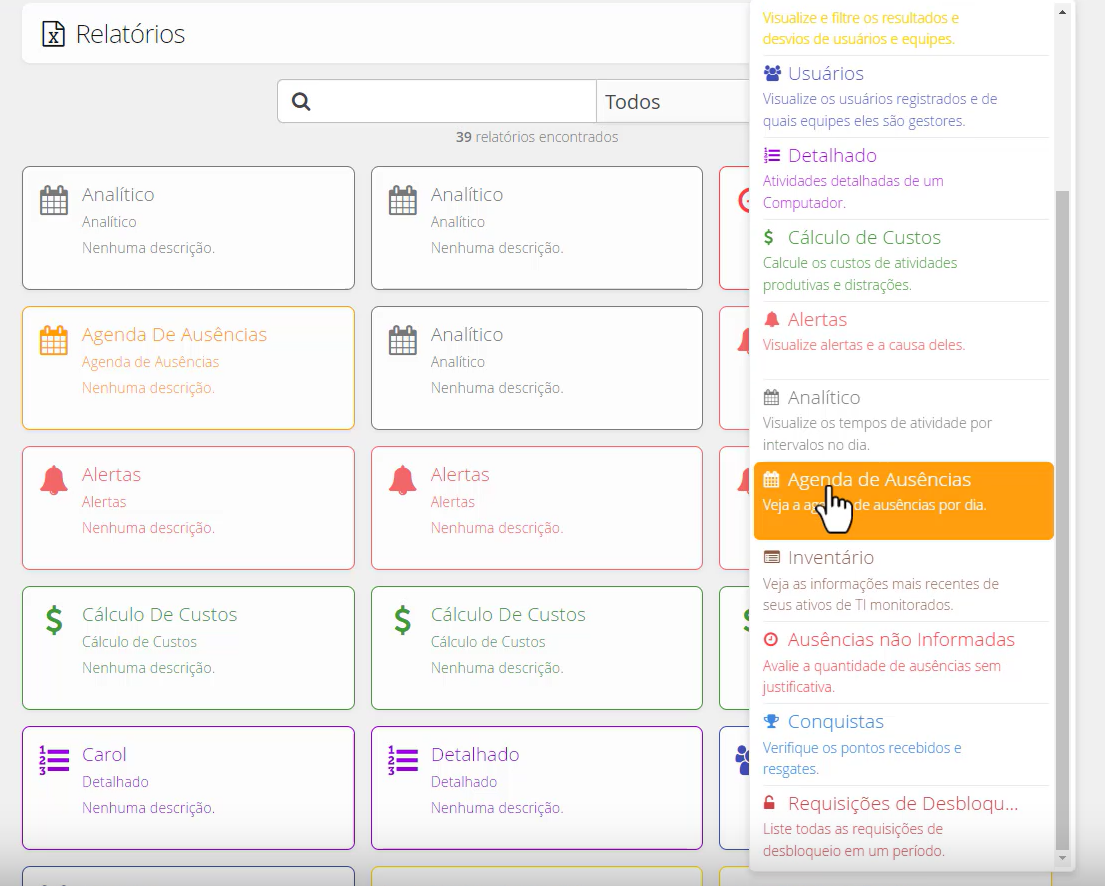Click the bell icon beside Alertas in dropdown
The height and width of the screenshot is (886, 1105).
772,319
